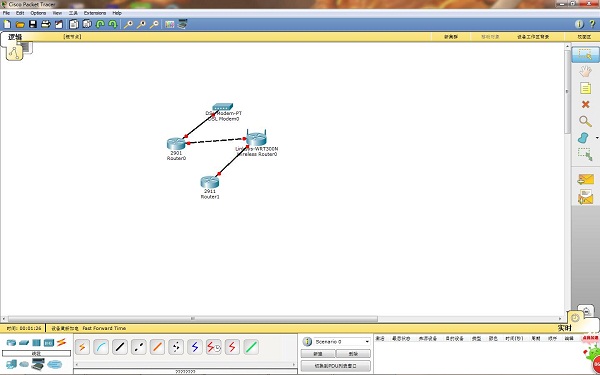
Task: Open the Options menu
Action: pyautogui.click(x=38, y=13)
